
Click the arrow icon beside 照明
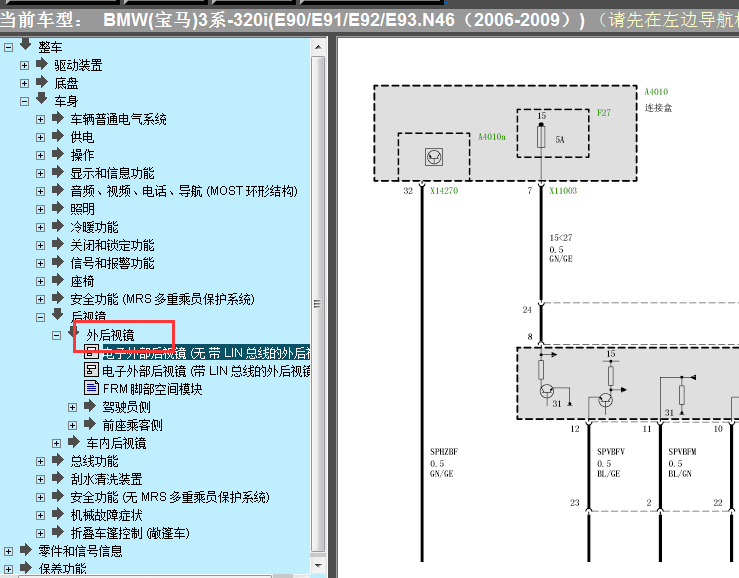point(58,207)
